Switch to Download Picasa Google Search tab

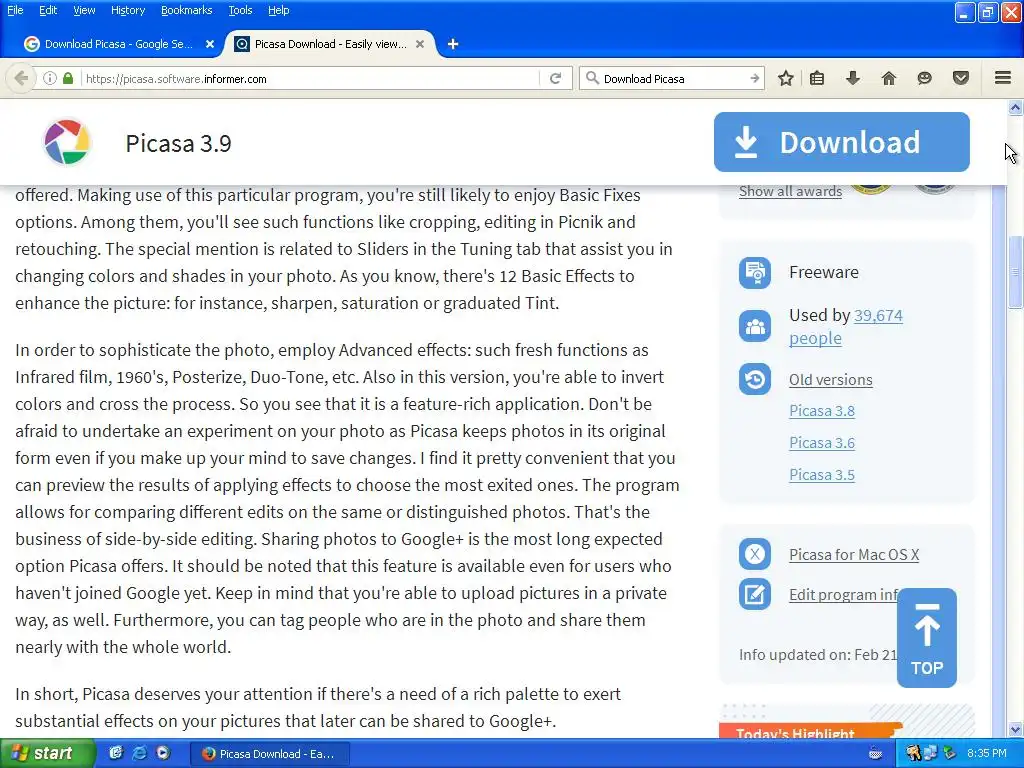point(118,44)
